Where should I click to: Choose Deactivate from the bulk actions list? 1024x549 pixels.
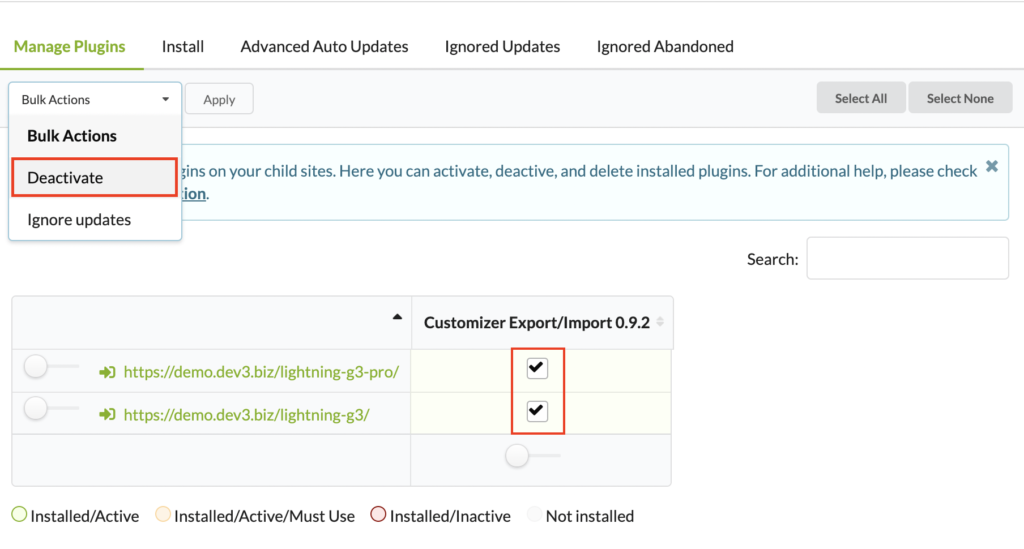pos(94,178)
